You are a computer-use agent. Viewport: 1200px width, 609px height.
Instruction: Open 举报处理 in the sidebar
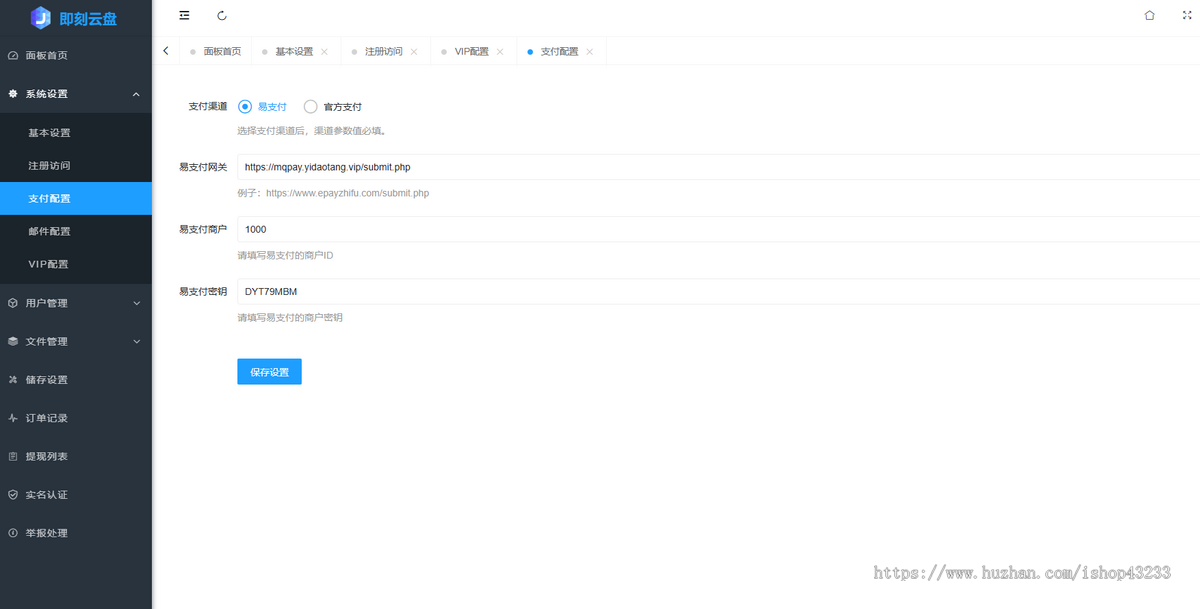pos(76,533)
